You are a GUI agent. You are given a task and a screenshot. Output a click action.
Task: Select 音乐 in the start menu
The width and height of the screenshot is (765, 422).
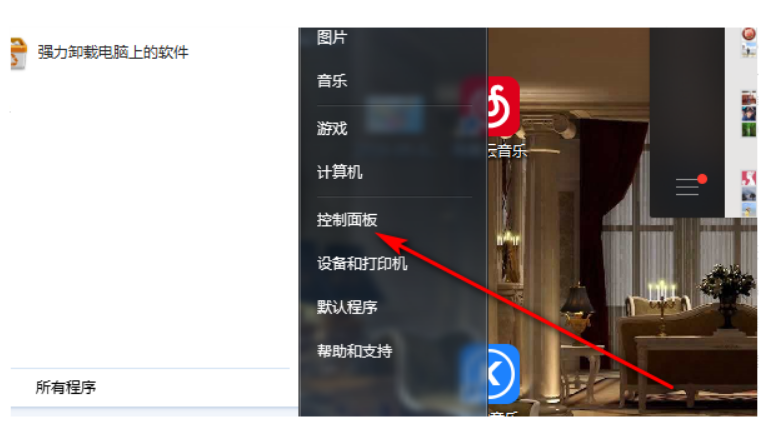[332, 80]
